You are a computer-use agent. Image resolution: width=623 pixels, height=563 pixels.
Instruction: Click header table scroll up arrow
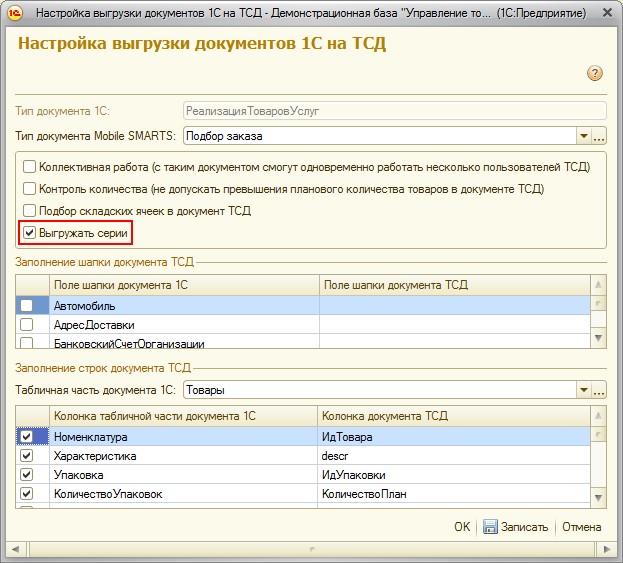coord(598,284)
